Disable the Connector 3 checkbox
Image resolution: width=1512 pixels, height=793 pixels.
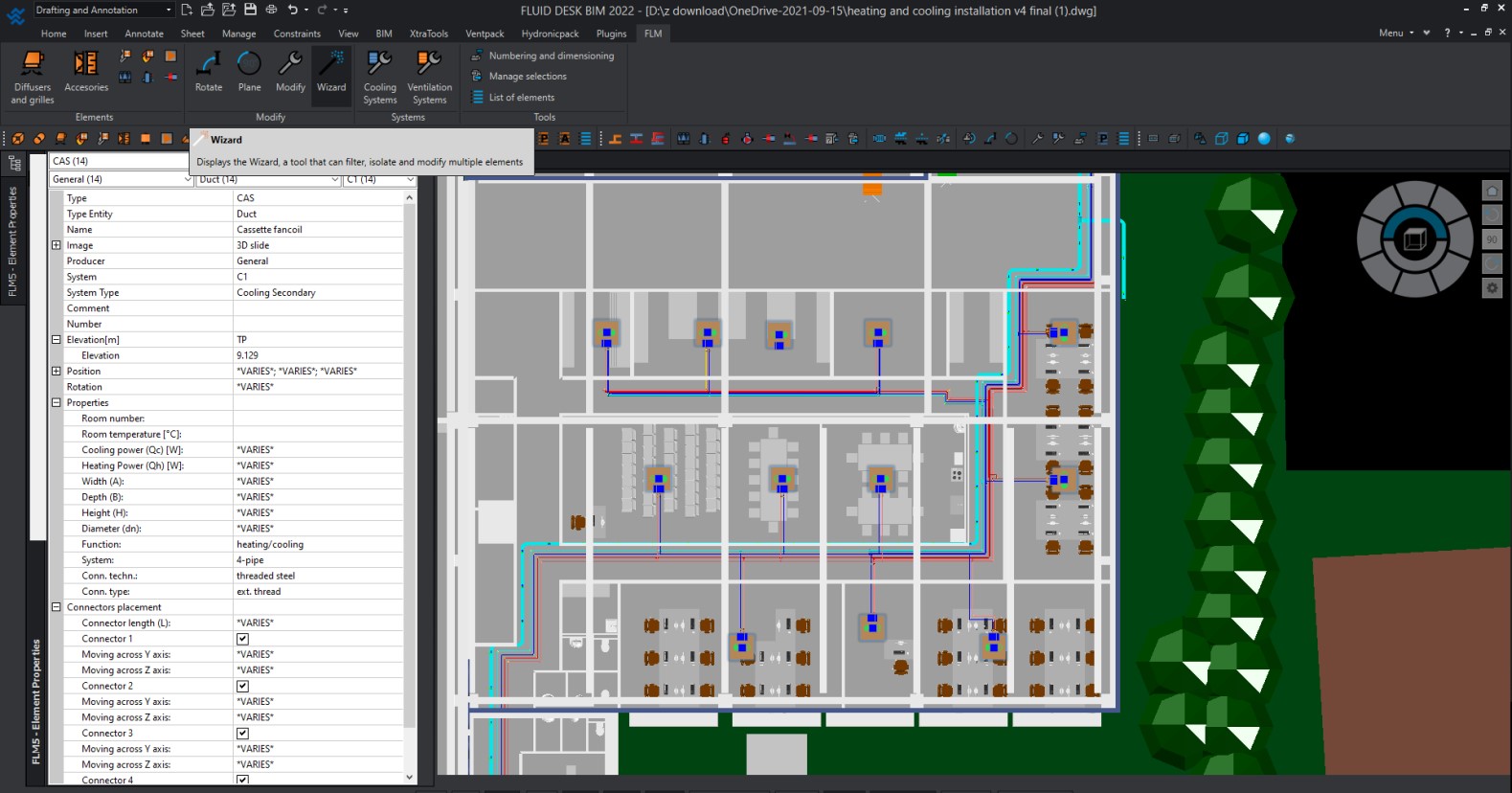click(x=242, y=734)
